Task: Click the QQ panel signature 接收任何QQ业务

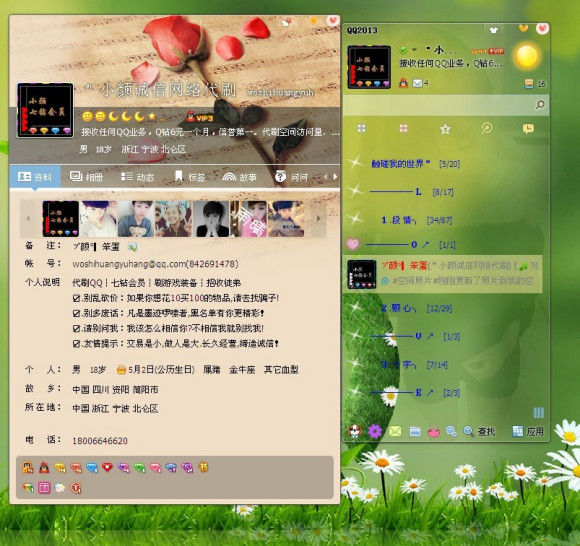Action: pos(450,64)
